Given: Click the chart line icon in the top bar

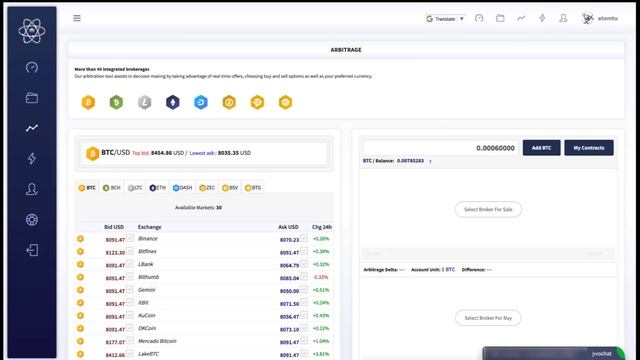Looking at the screenshot, I should click(521, 18).
